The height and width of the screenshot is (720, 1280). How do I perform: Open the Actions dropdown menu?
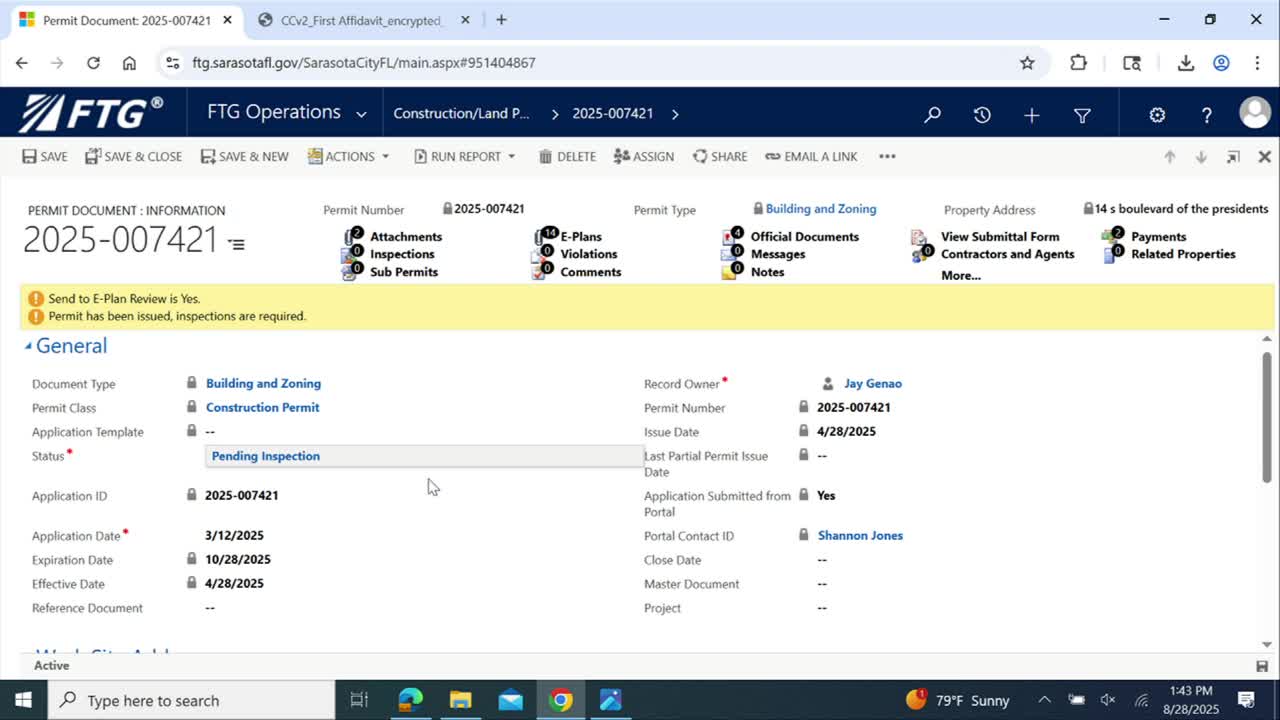[x=349, y=157]
